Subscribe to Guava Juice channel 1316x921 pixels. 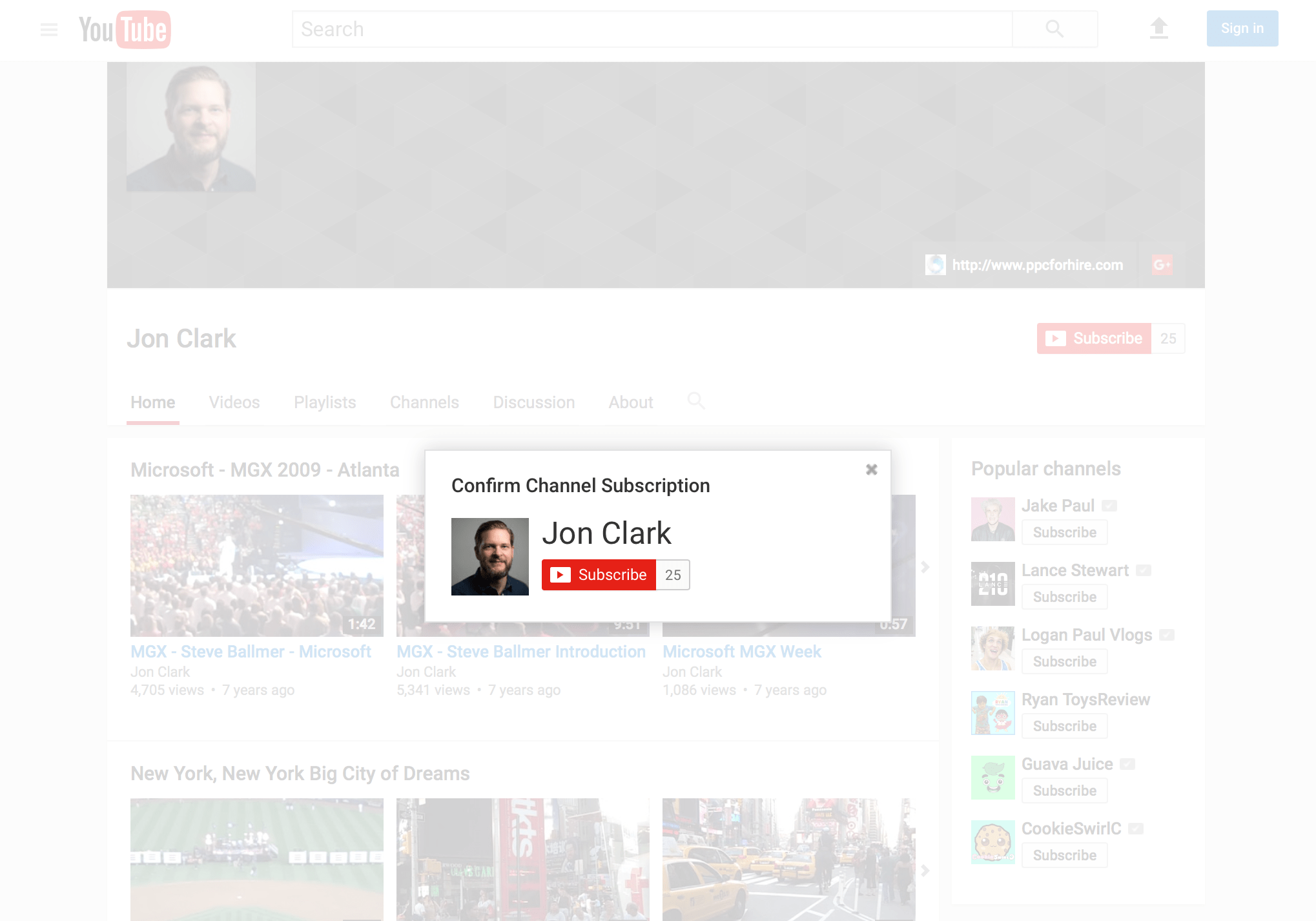coord(1064,791)
